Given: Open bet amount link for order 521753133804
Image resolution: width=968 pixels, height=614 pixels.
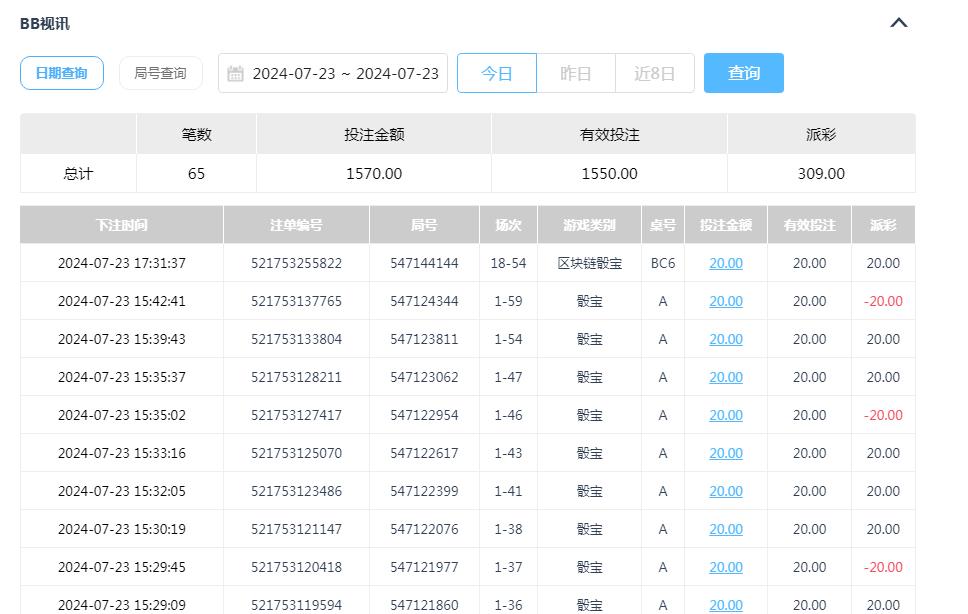Looking at the screenshot, I should coord(725,339).
